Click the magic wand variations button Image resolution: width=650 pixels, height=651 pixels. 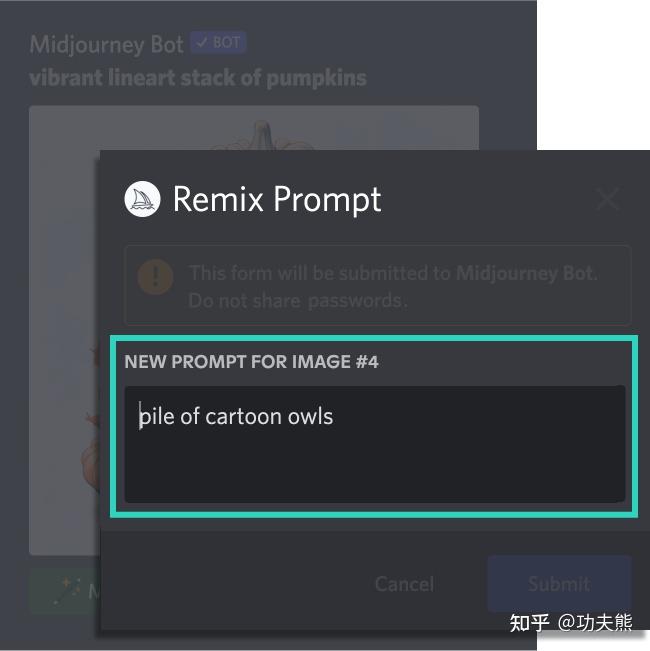(65, 590)
